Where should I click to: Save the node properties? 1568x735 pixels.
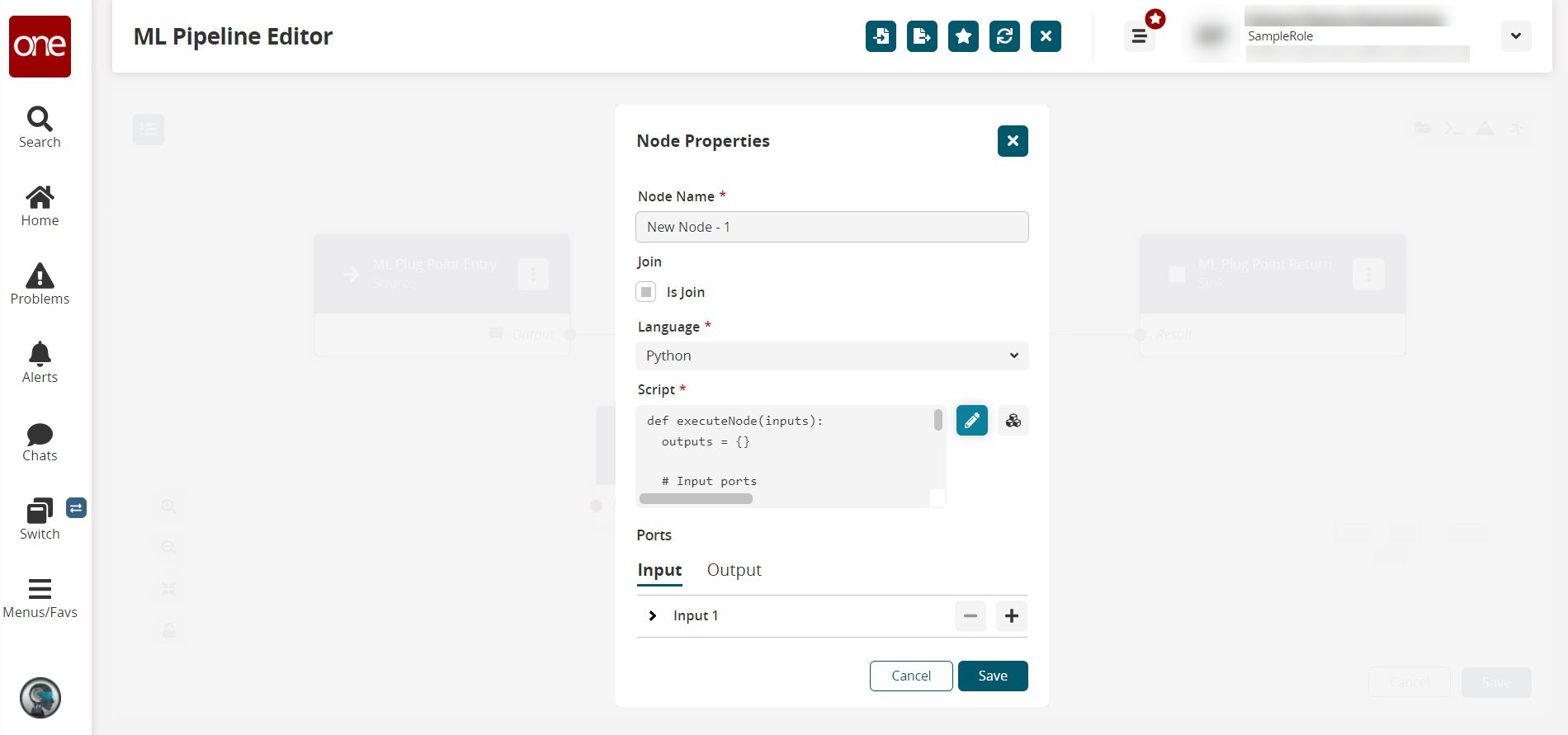pos(993,676)
